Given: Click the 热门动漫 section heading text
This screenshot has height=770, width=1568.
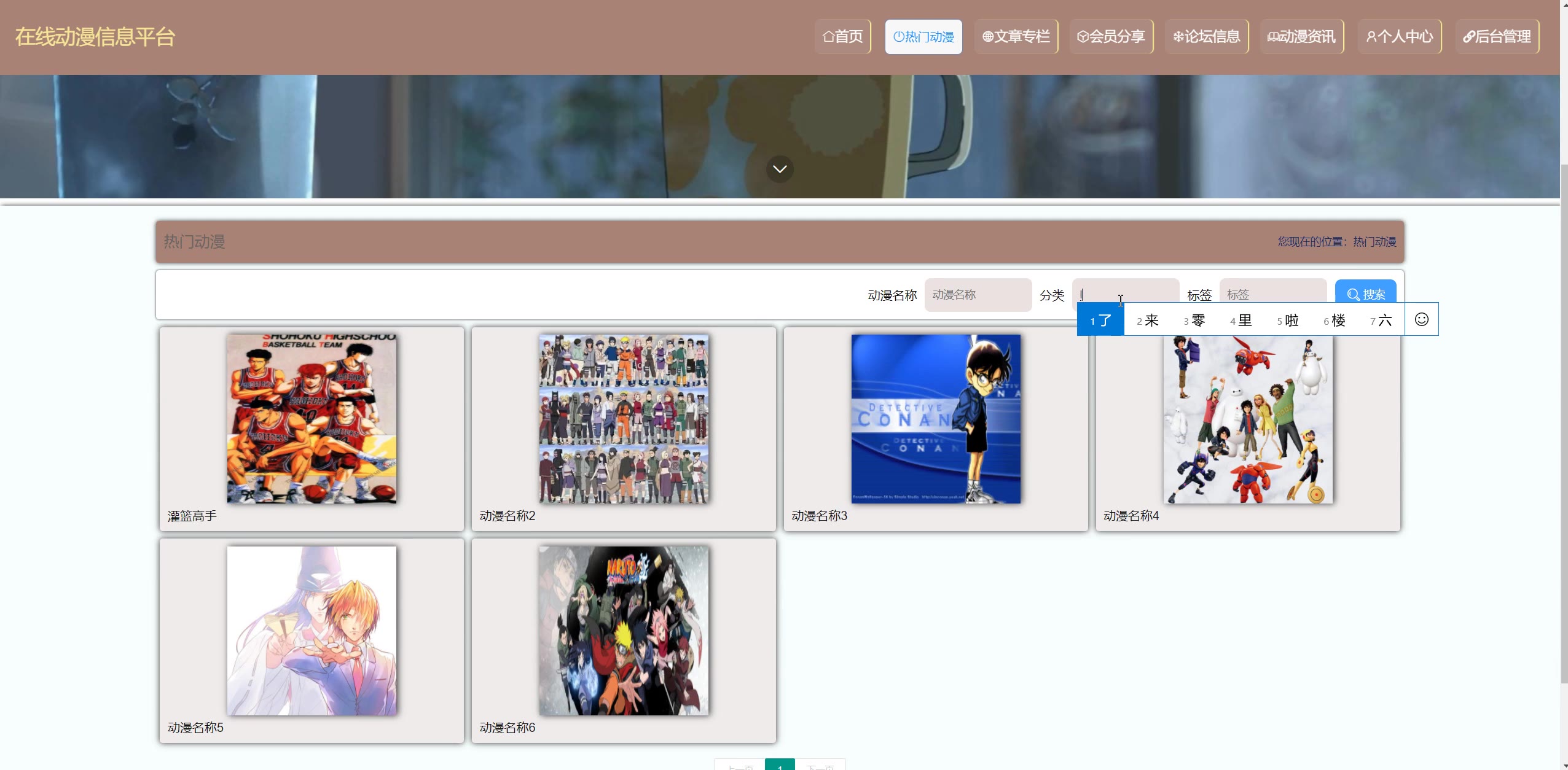Looking at the screenshot, I should [194, 241].
